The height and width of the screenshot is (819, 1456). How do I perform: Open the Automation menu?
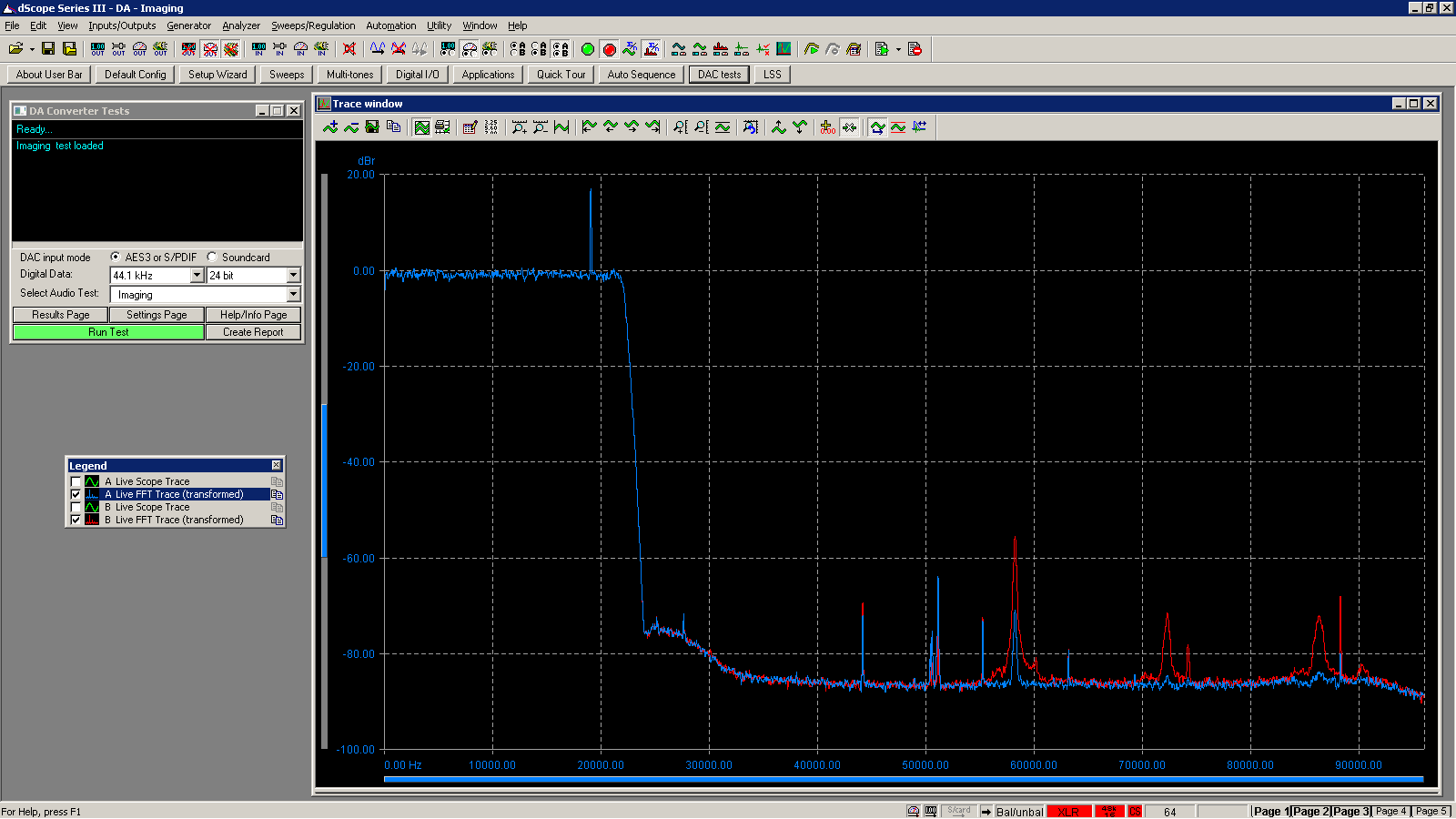click(391, 25)
